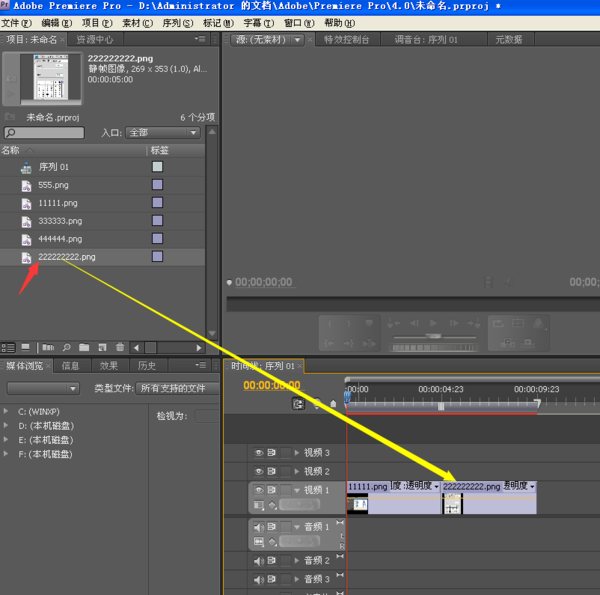Select 333333.png in the project list
This screenshot has height=595, width=600.
(x=60, y=221)
